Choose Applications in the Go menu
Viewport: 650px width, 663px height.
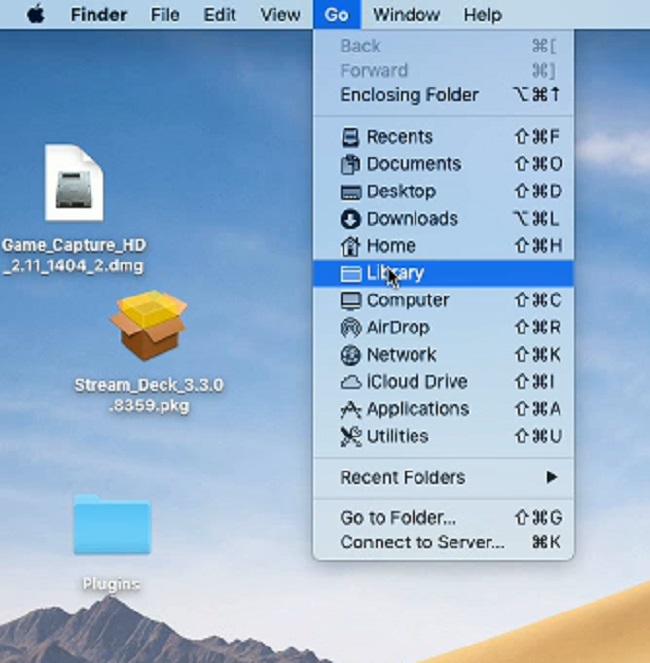click(x=443, y=409)
